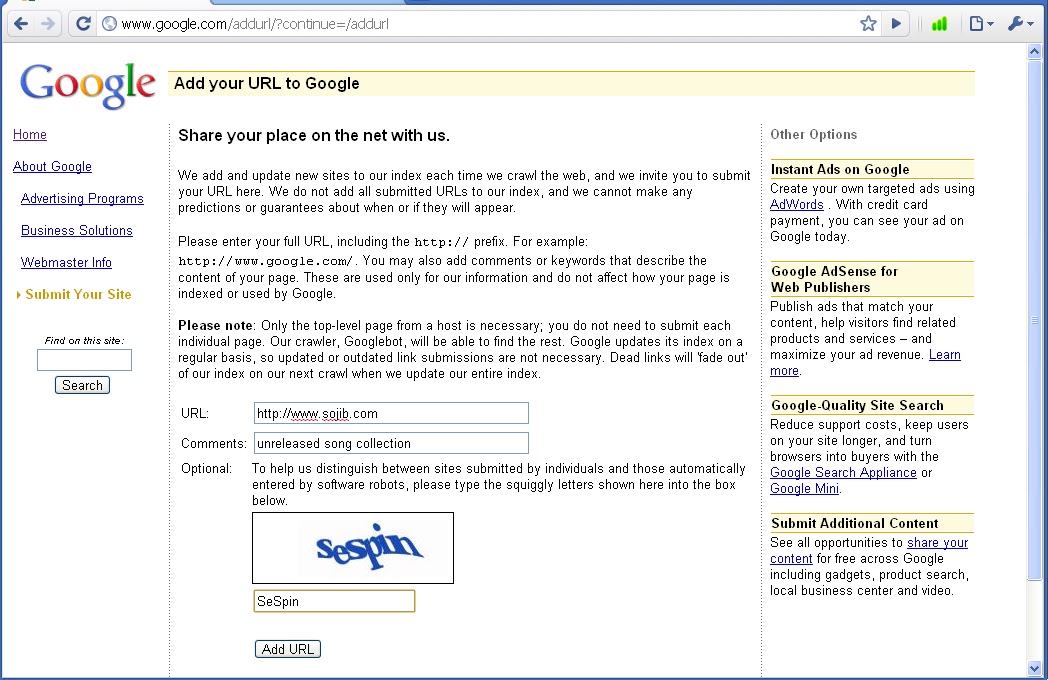Click the Find on this site search box
The height and width of the screenshot is (680, 1048).
(x=84, y=360)
